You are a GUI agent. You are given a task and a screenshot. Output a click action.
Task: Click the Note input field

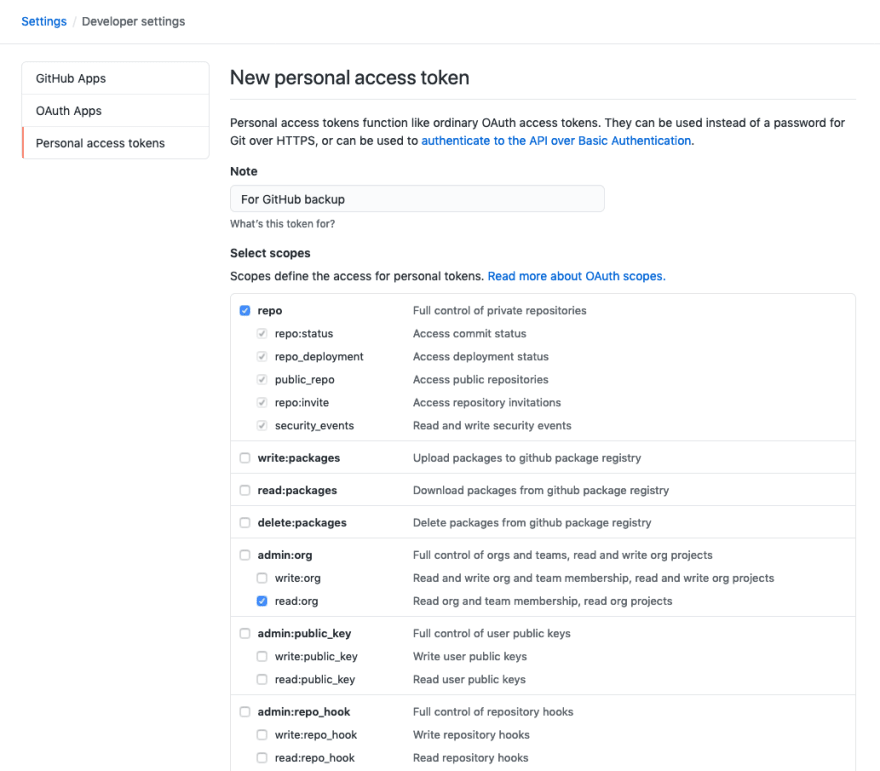pyautogui.click(x=417, y=199)
